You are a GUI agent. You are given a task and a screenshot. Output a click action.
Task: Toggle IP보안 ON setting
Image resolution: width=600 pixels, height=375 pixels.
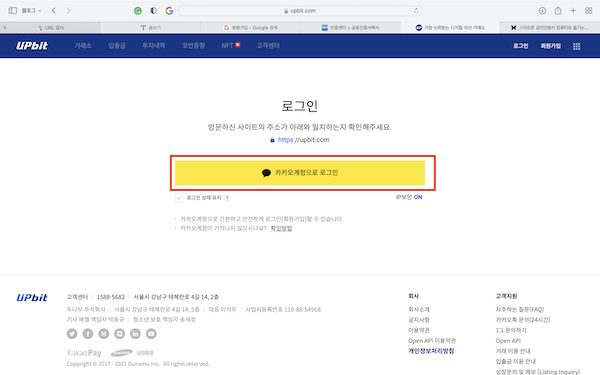pyautogui.click(x=409, y=197)
